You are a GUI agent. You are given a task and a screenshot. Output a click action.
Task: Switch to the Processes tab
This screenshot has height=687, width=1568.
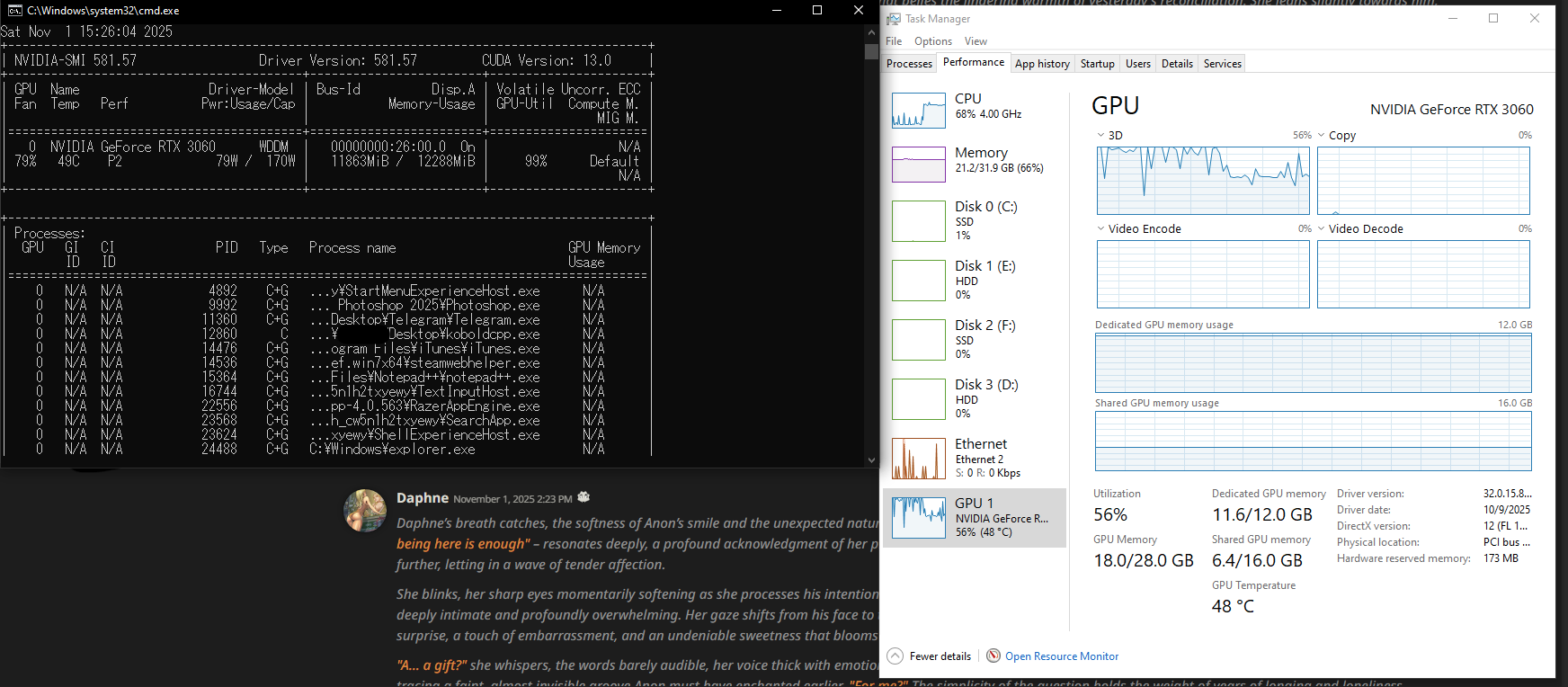(909, 64)
